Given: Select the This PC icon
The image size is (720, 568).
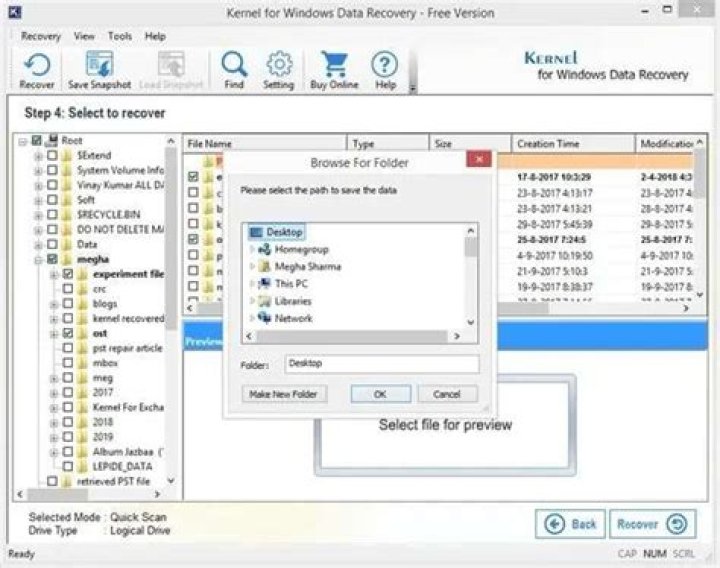Looking at the screenshot, I should coord(264,284).
